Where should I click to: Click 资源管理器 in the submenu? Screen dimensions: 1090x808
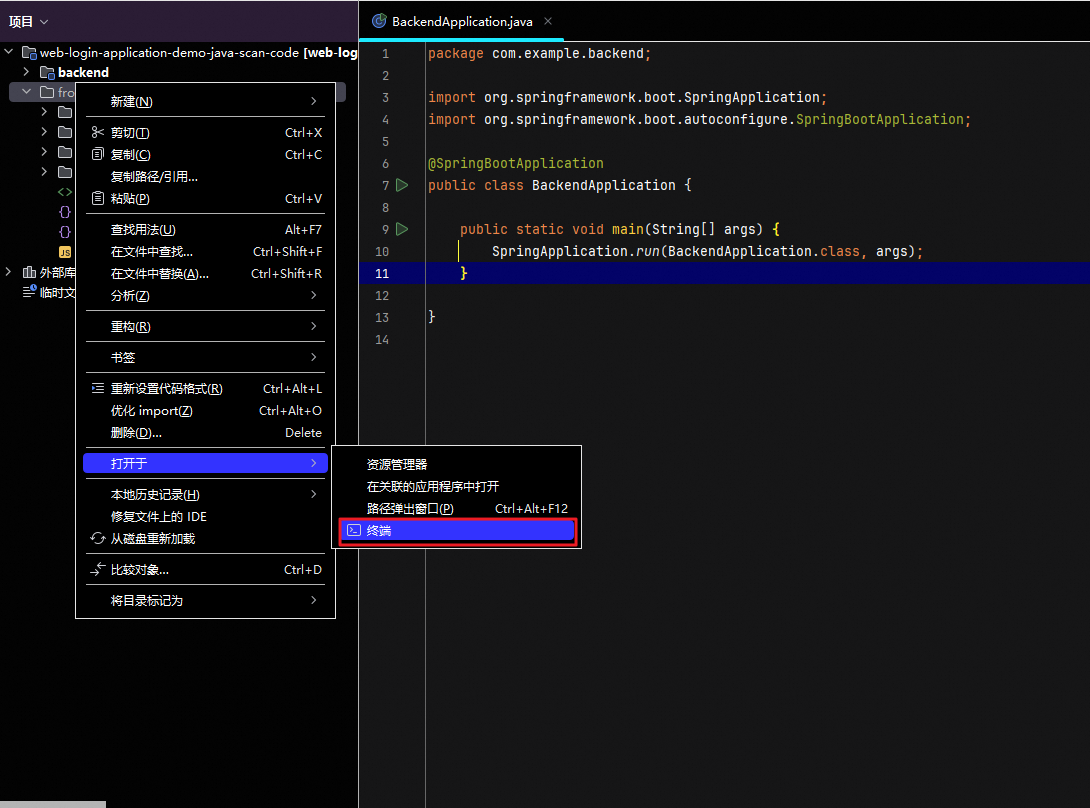[x=457, y=464]
